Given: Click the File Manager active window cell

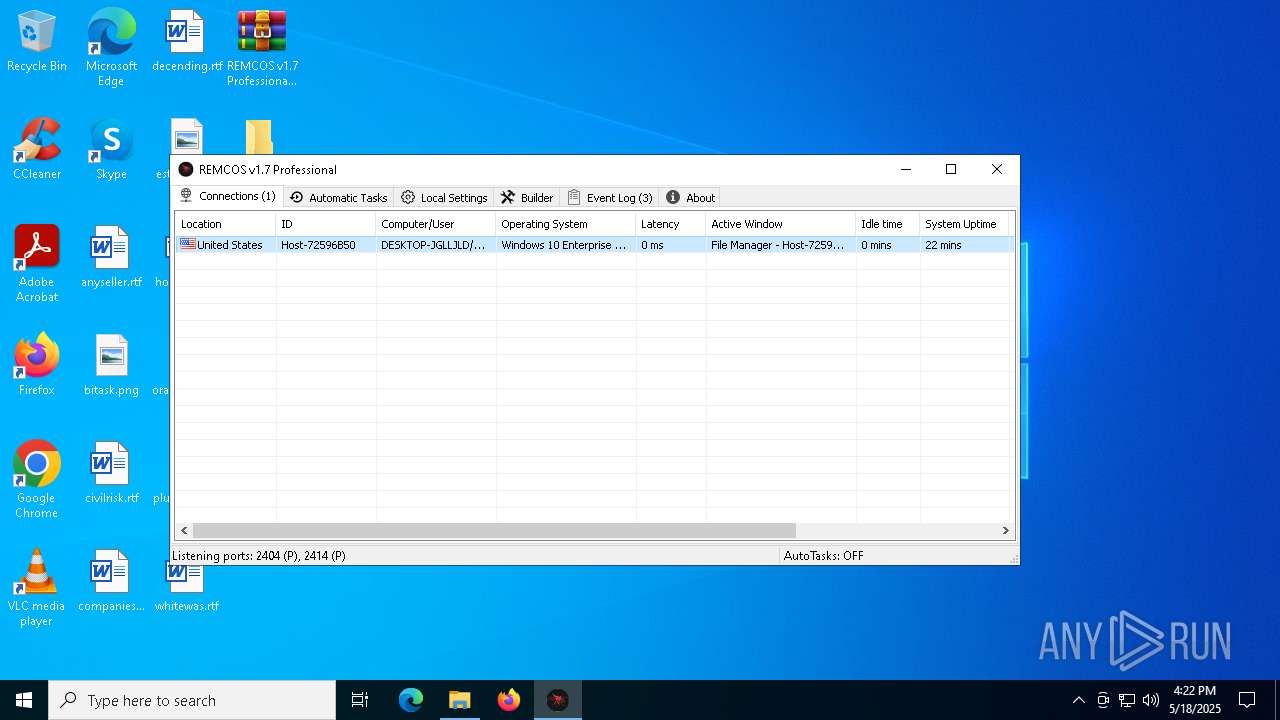Looking at the screenshot, I should pos(780,245).
